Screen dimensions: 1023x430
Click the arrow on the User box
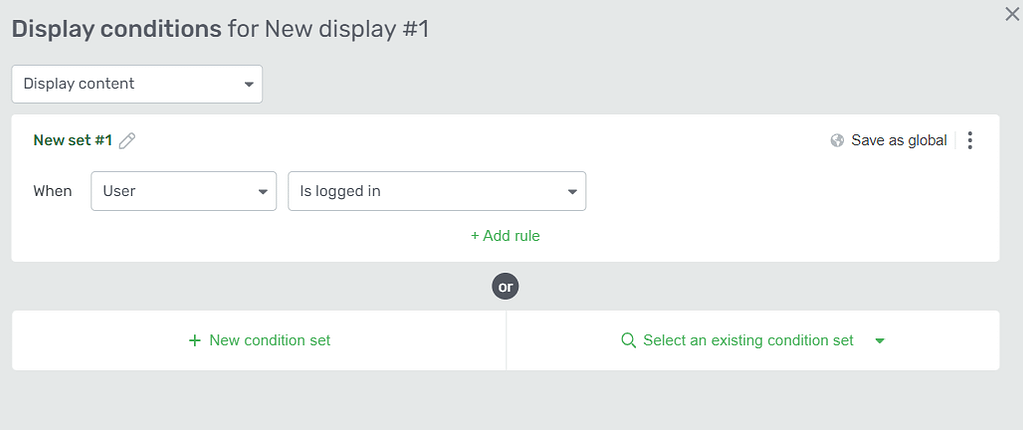coord(263,191)
